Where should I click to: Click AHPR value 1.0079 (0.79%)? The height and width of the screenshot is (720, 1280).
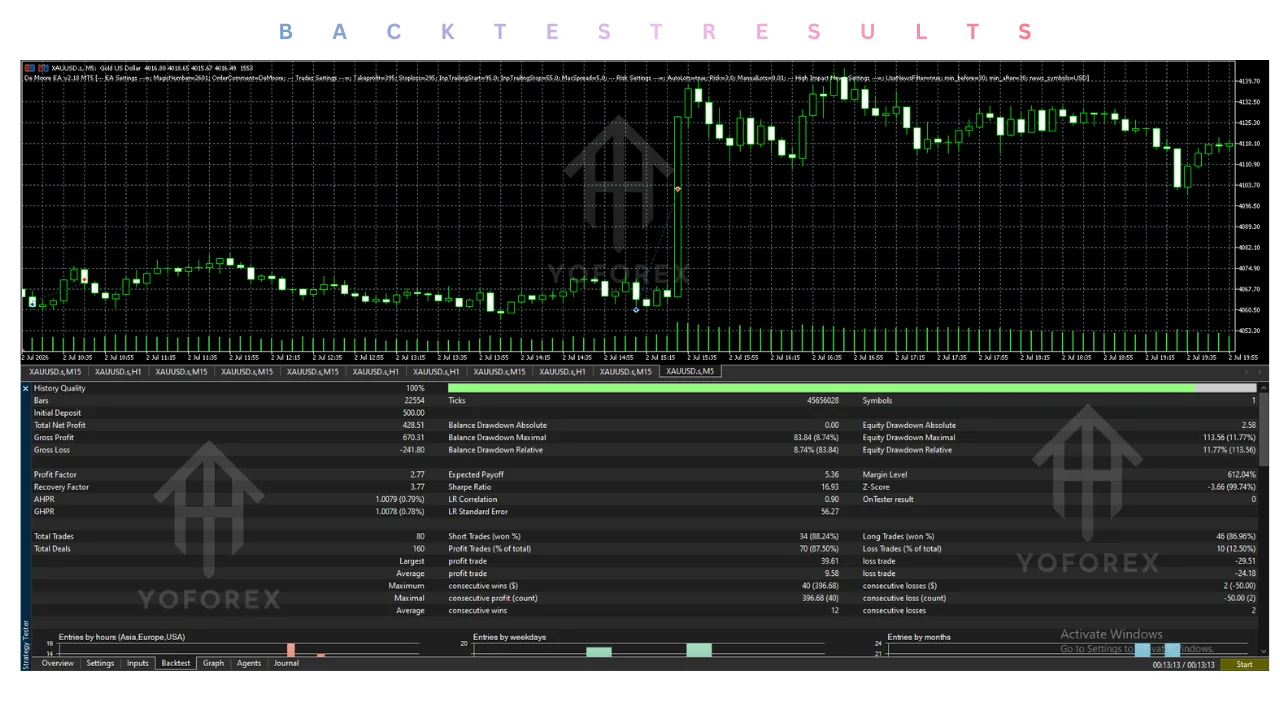click(x=400, y=499)
